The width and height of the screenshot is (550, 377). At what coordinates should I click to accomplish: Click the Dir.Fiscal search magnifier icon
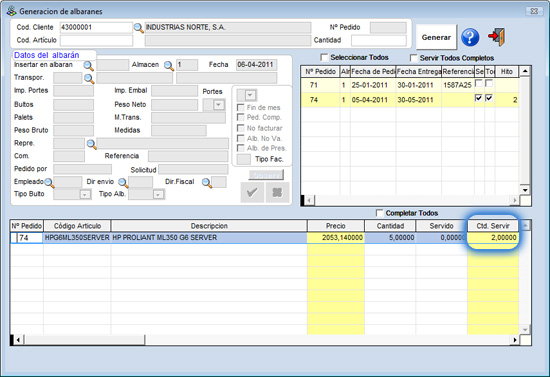[207, 182]
